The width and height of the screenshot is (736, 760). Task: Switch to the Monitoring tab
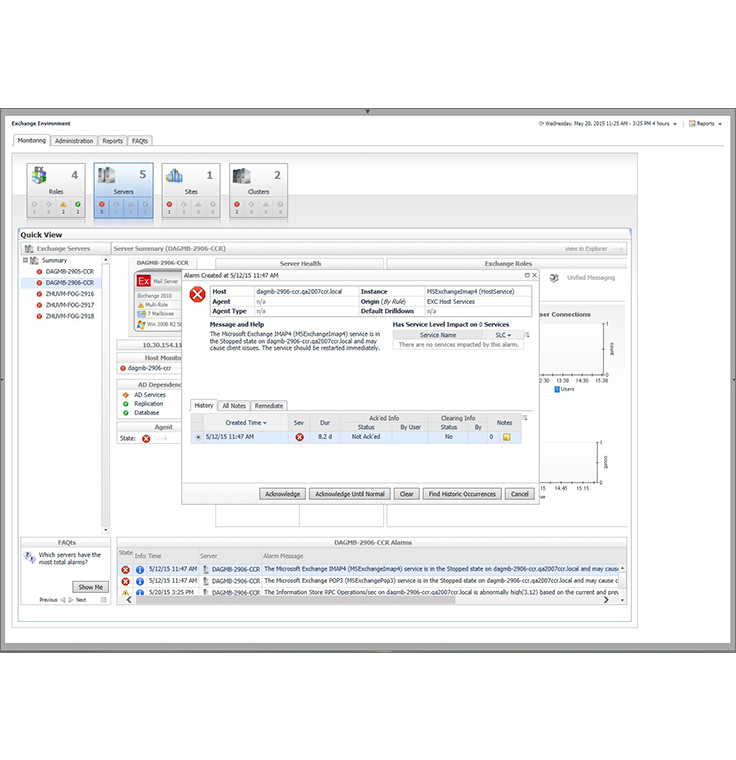click(32, 141)
